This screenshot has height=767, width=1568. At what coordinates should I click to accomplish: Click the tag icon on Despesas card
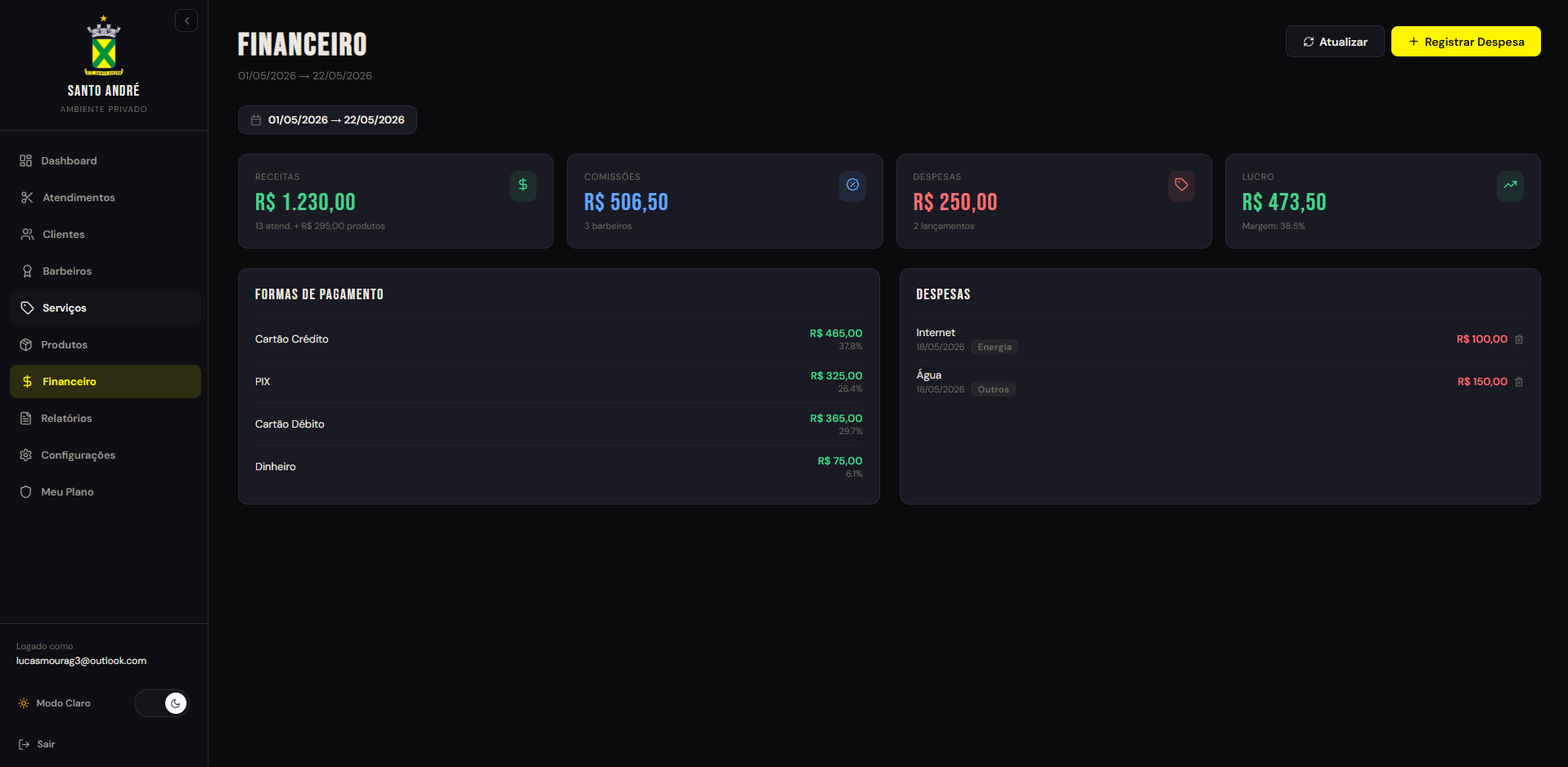pos(1181,186)
